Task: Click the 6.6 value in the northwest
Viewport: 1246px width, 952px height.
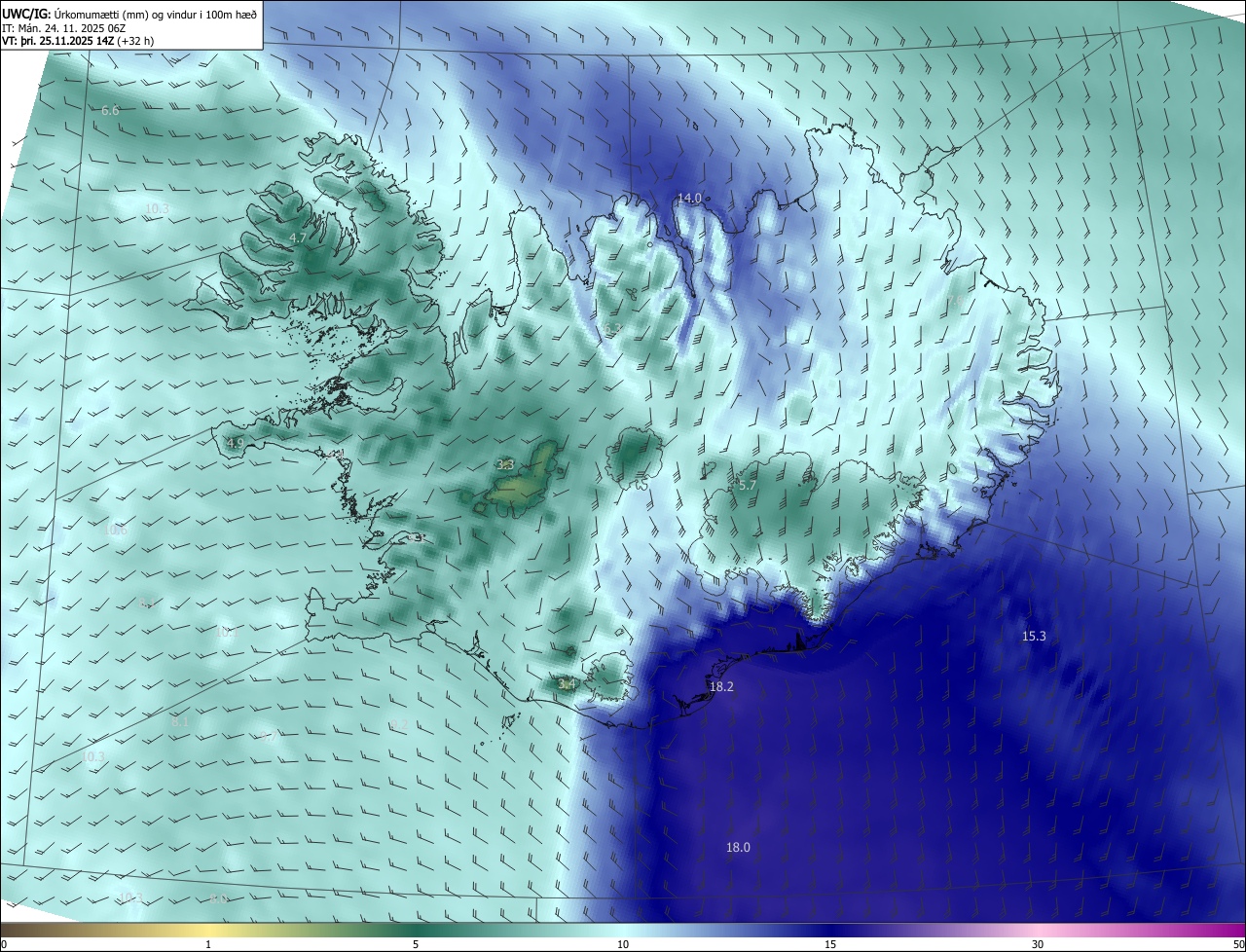Action: [x=110, y=111]
